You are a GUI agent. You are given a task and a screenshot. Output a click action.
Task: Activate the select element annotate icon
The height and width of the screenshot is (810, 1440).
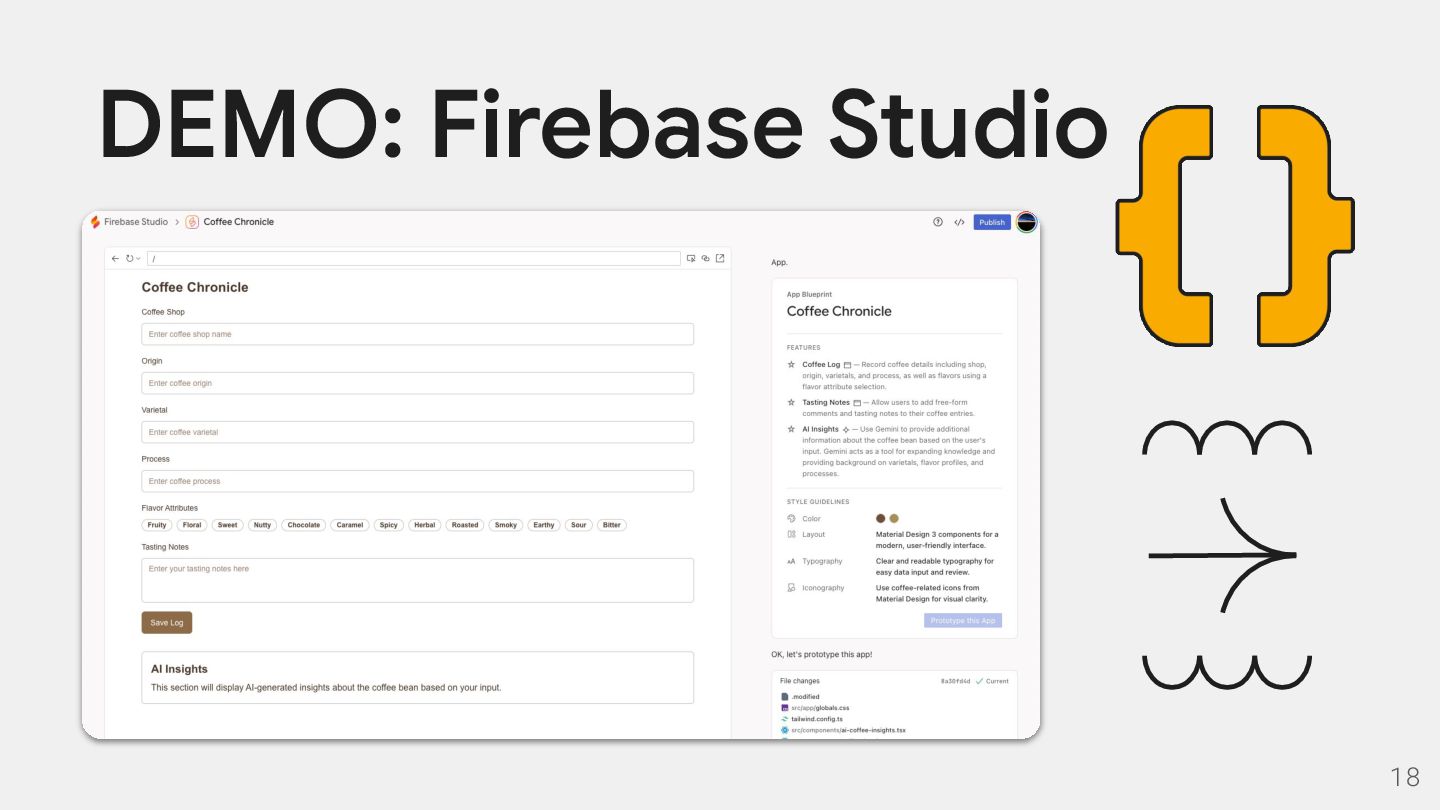click(x=690, y=258)
